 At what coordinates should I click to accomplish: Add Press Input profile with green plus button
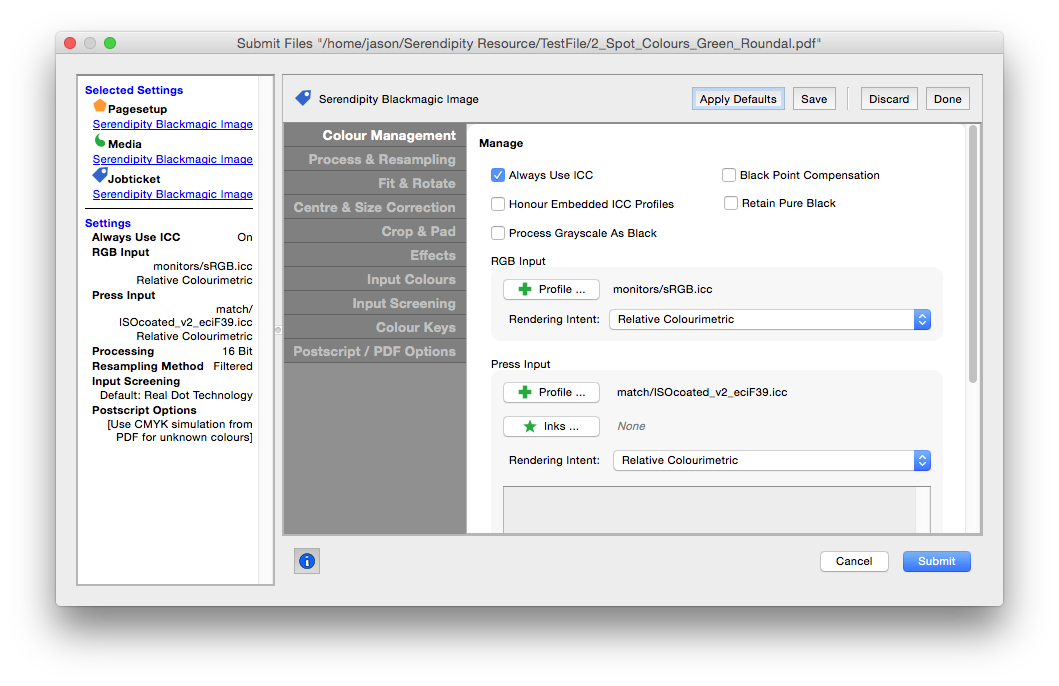coord(551,392)
